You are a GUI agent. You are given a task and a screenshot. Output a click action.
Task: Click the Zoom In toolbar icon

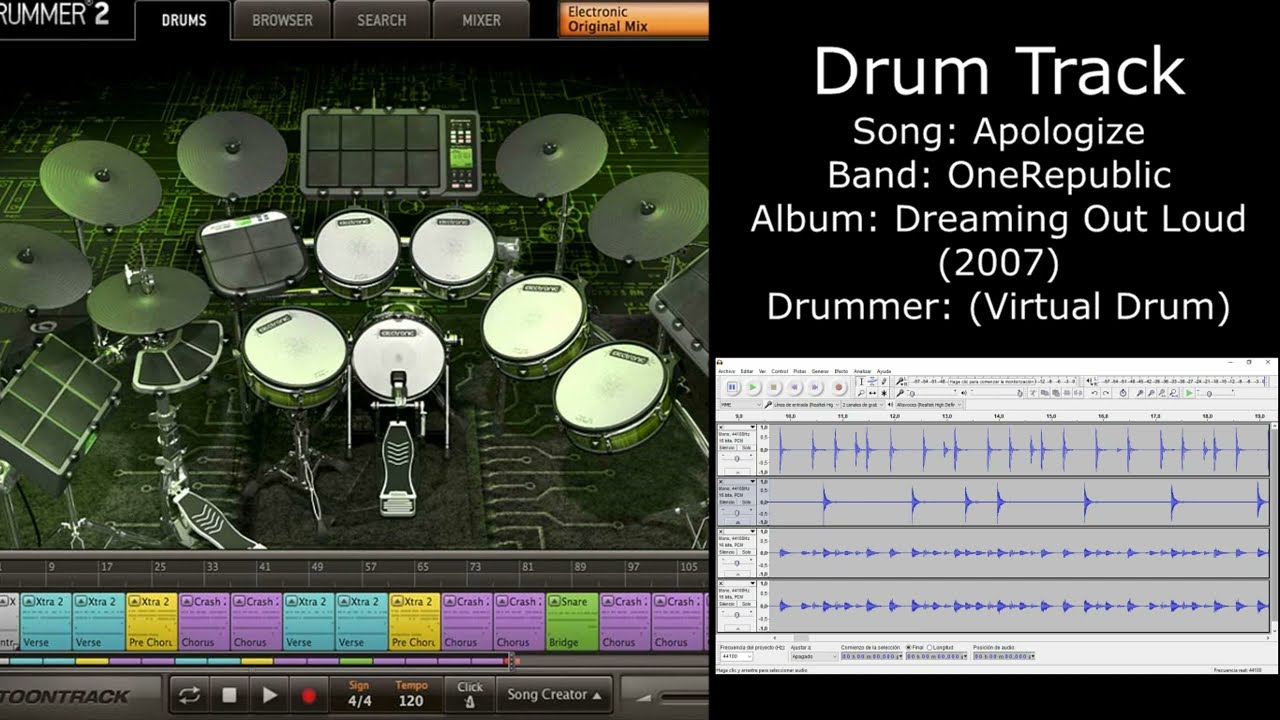1140,392
